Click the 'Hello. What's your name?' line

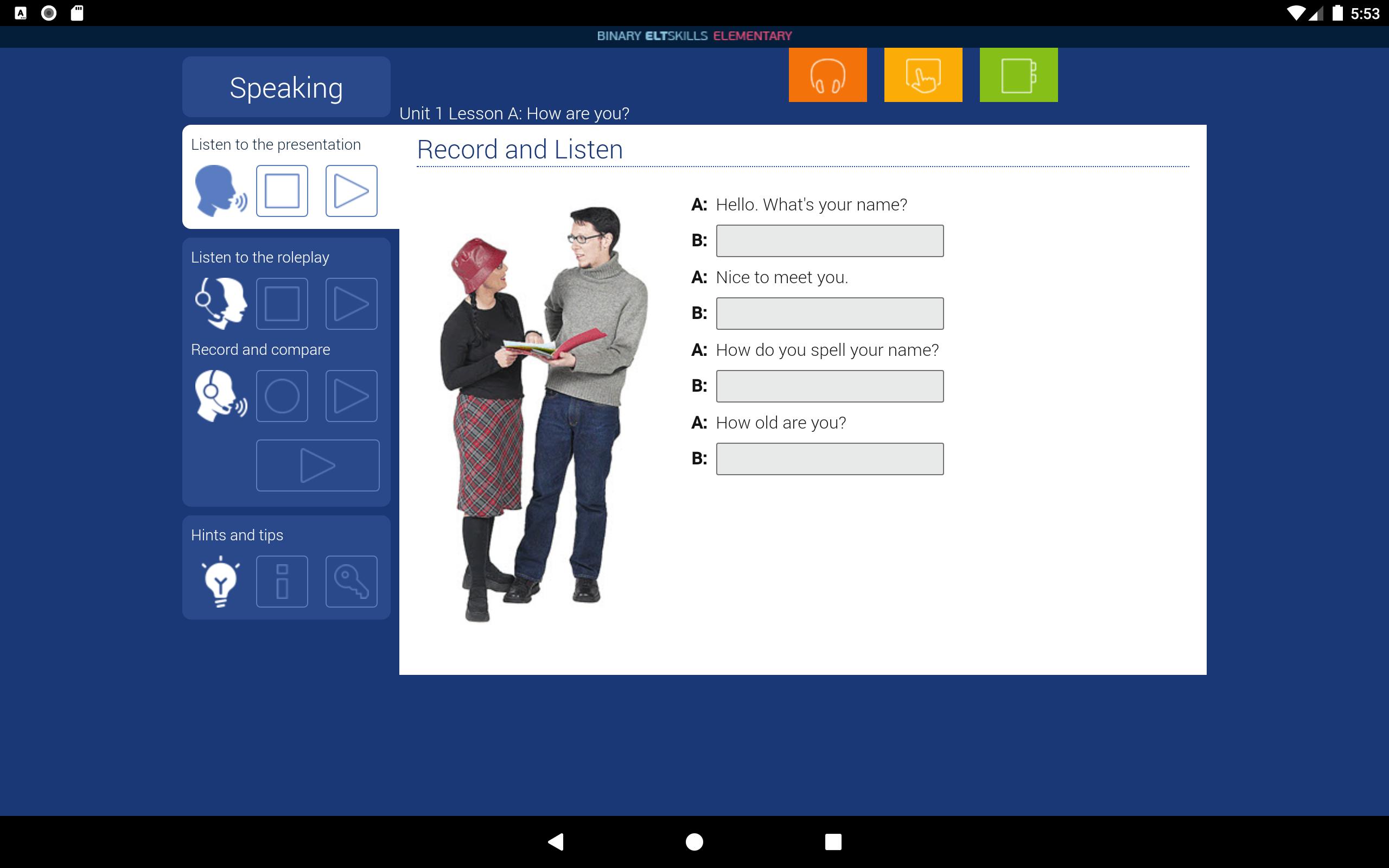(x=812, y=205)
